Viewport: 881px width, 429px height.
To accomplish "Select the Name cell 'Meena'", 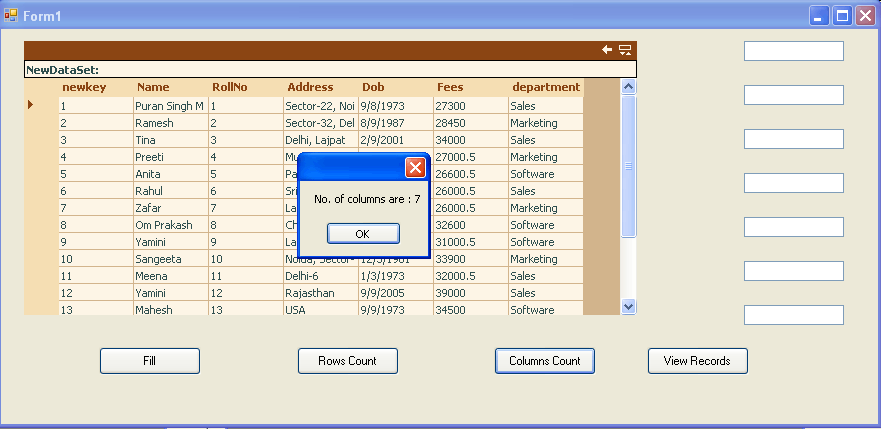I will (171, 276).
